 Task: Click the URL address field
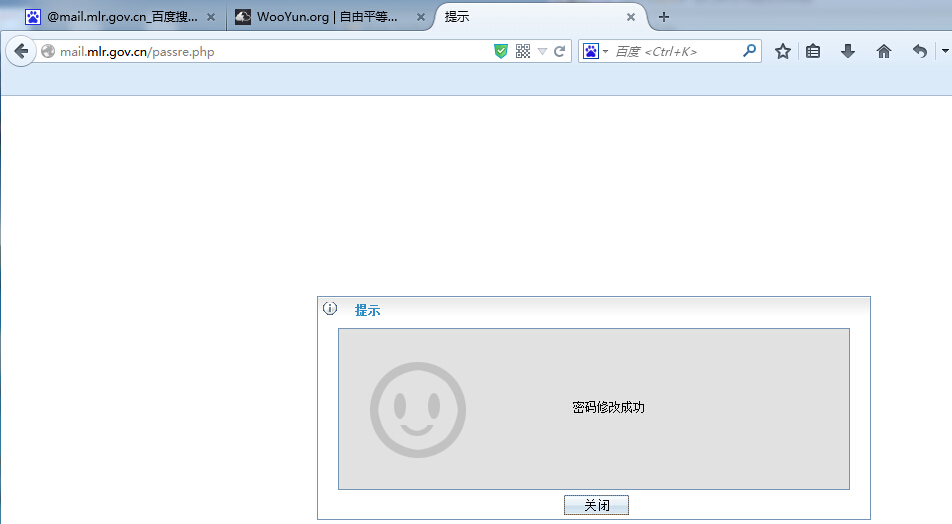click(x=273, y=52)
